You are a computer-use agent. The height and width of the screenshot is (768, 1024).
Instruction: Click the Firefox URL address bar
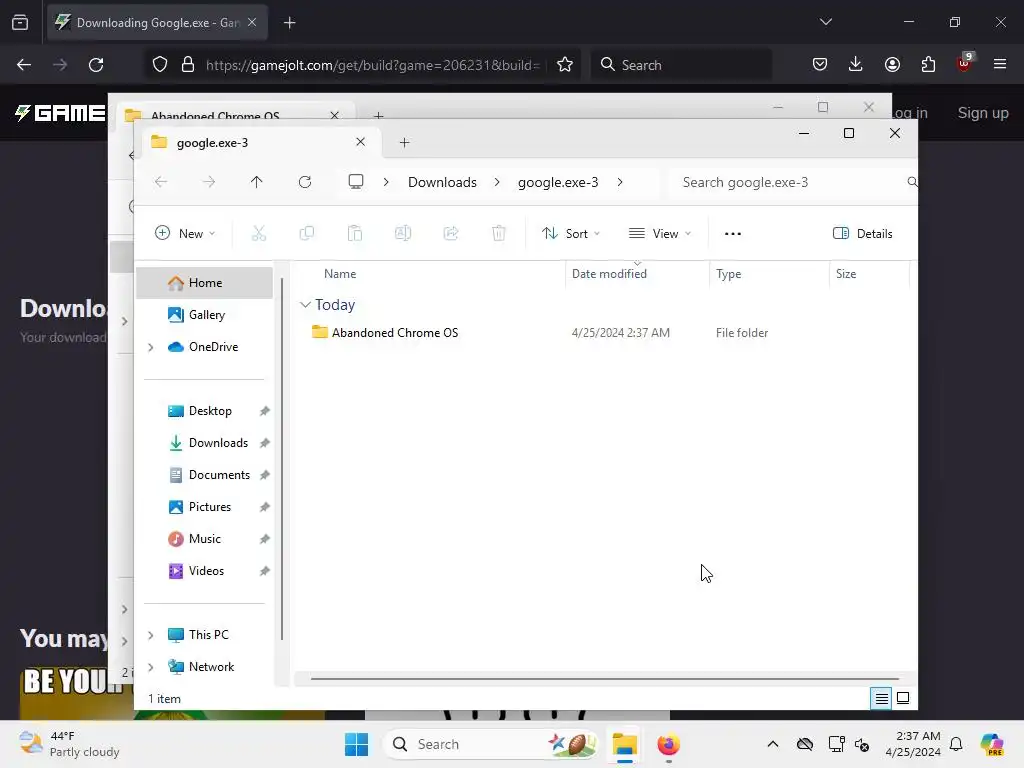point(372,65)
